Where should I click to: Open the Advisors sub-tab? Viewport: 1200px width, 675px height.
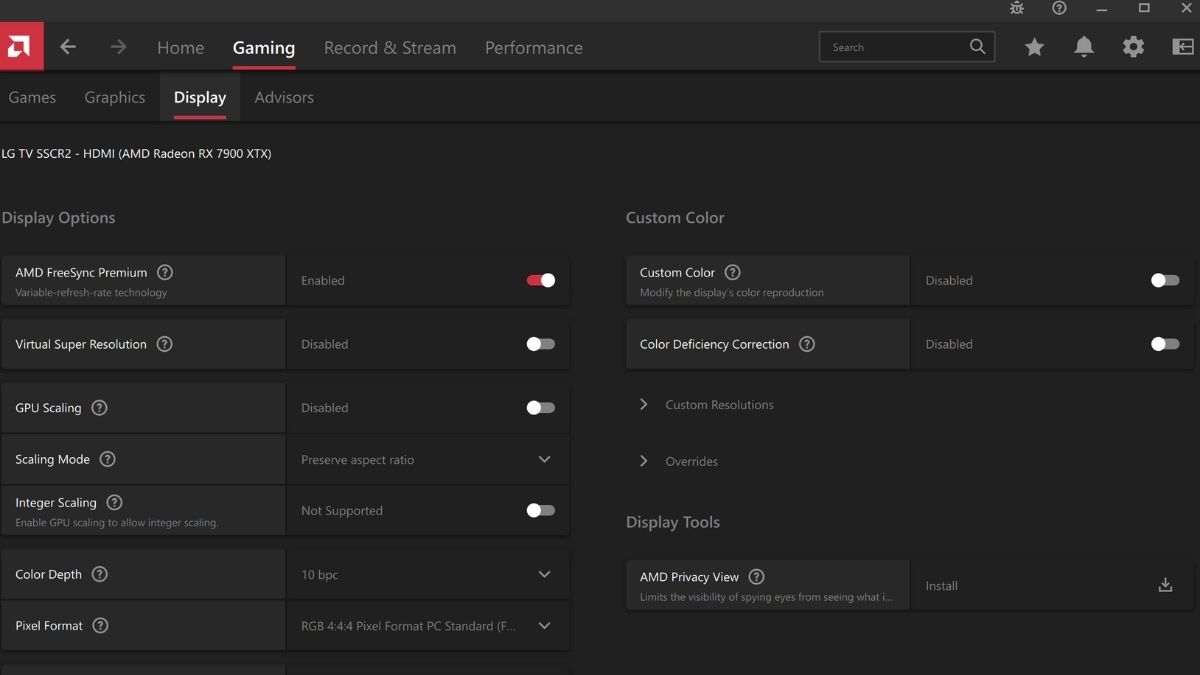(284, 97)
